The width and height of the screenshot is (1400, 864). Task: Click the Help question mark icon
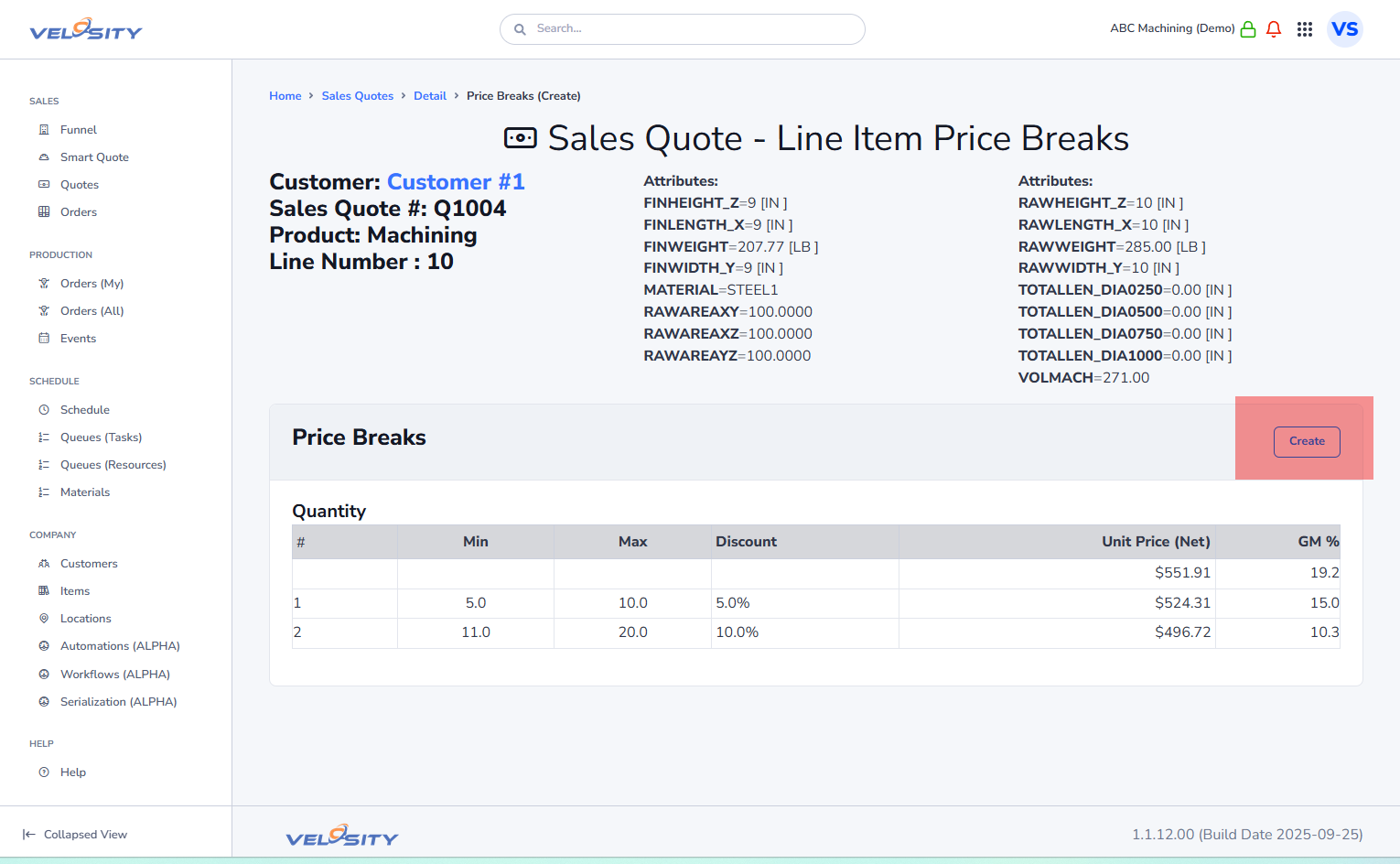click(44, 772)
